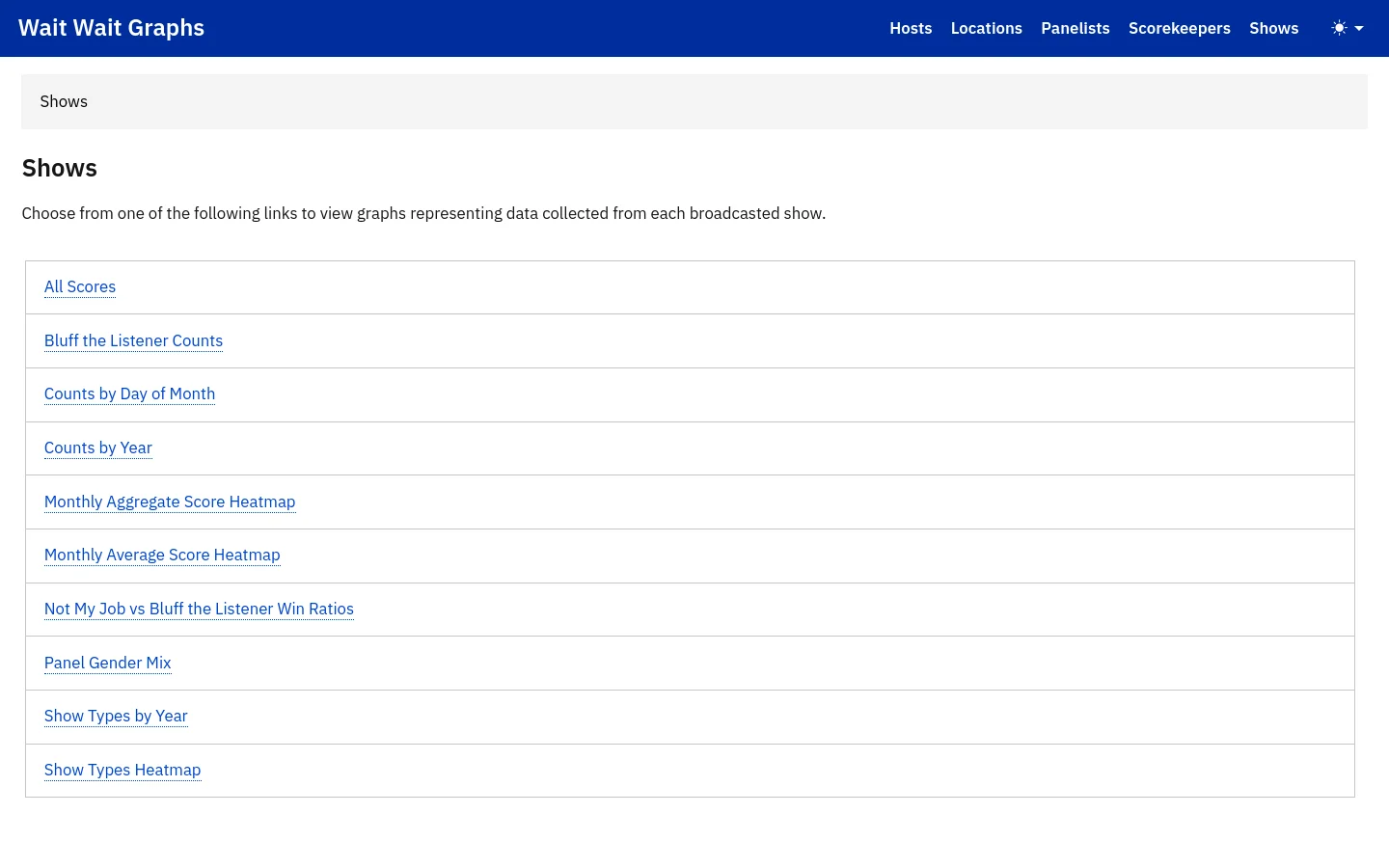
Task: Open Not My Job vs Bluff ratios
Action: click(x=199, y=609)
